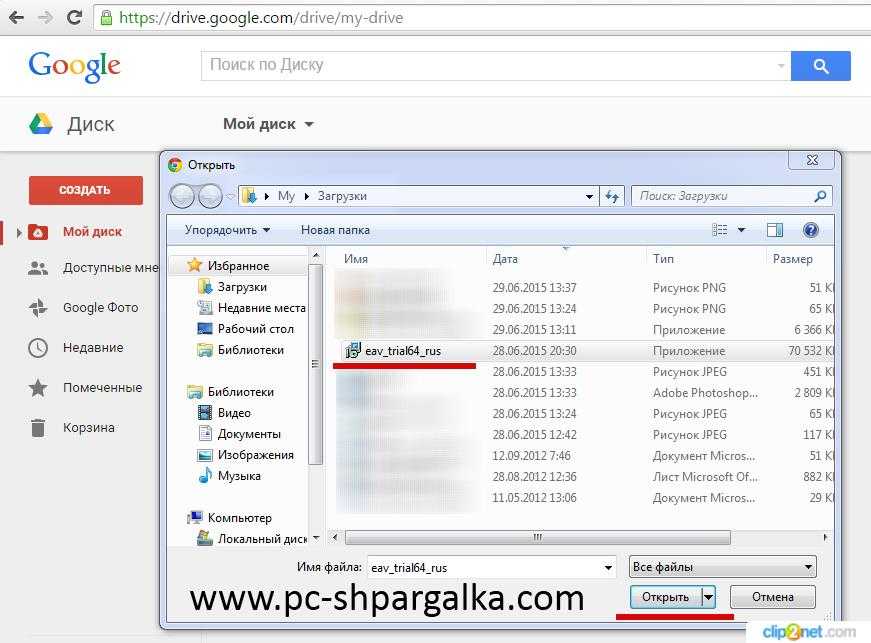The width and height of the screenshot is (871, 643).
Task: Refresh the Загрузки folder listing
Action: 612,196
